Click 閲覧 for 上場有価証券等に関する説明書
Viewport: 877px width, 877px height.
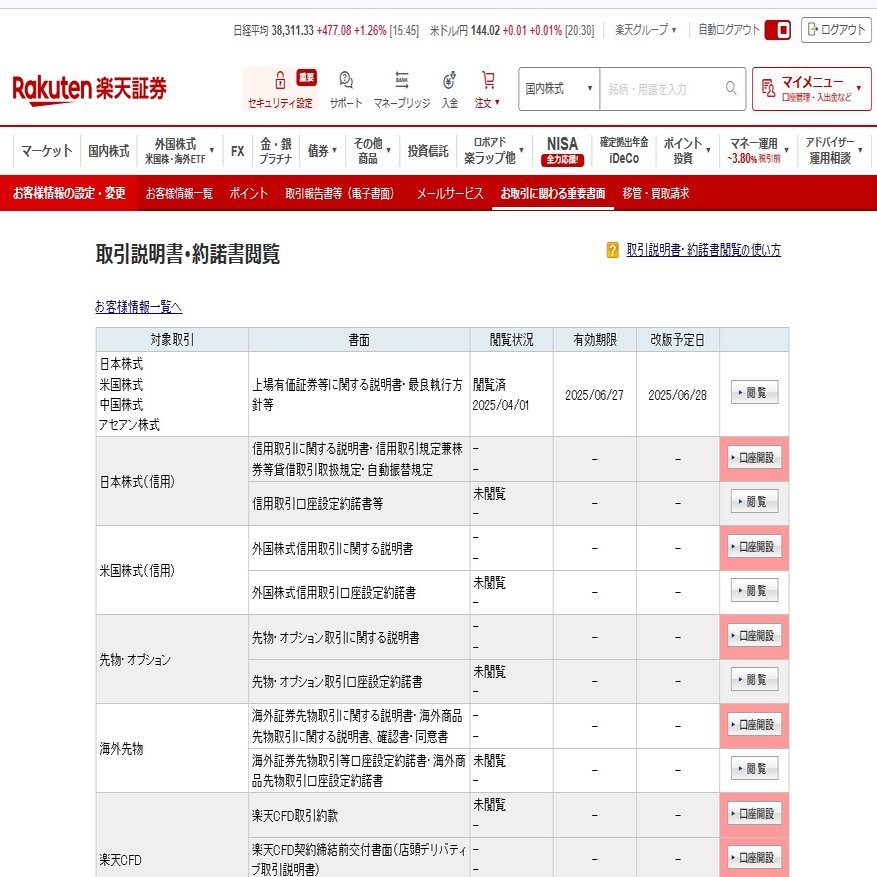tap(754, 393)
